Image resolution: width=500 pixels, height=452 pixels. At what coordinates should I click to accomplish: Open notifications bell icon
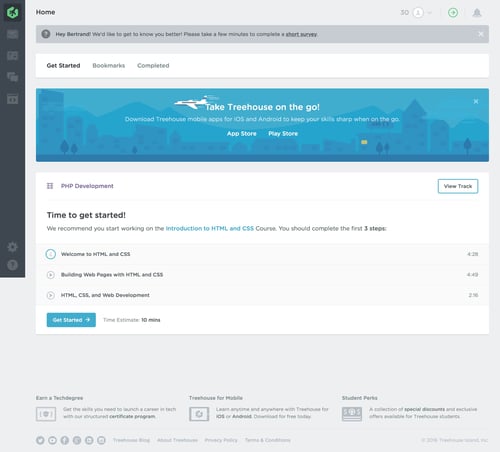point(477,13)
